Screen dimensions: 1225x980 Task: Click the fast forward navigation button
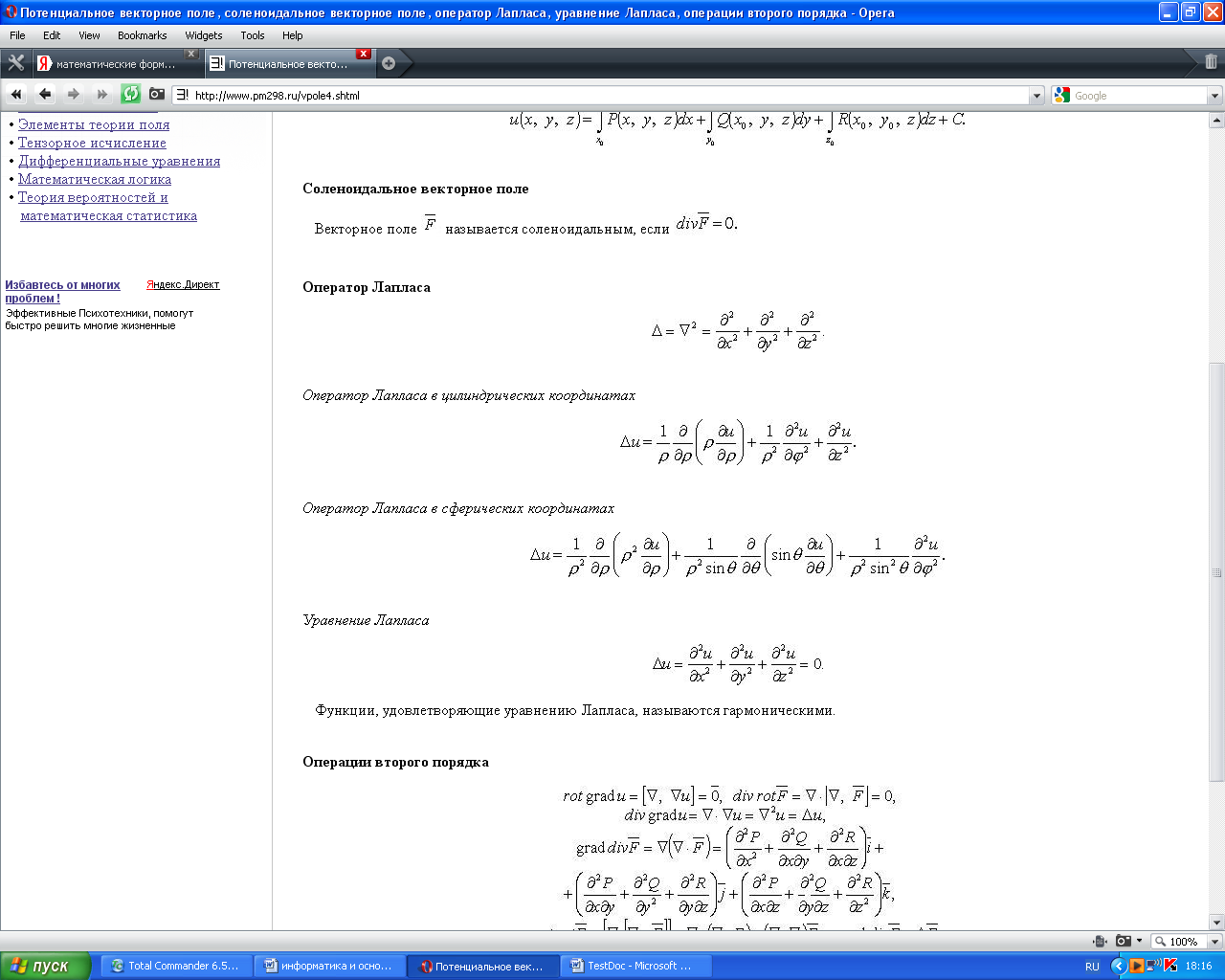[x=102, y=94]
